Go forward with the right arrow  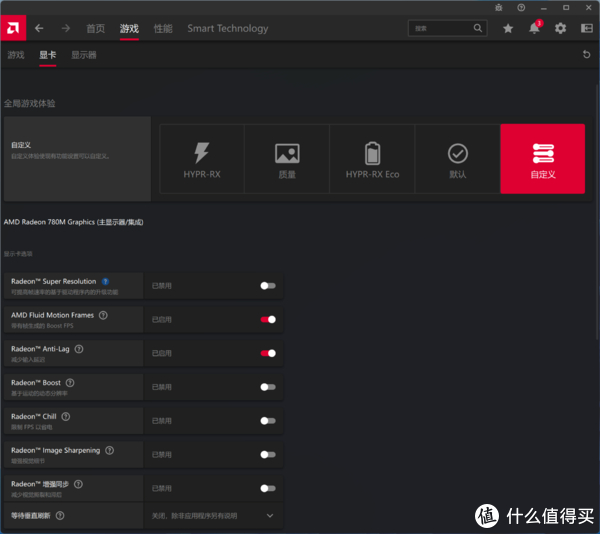coord(66,28)
